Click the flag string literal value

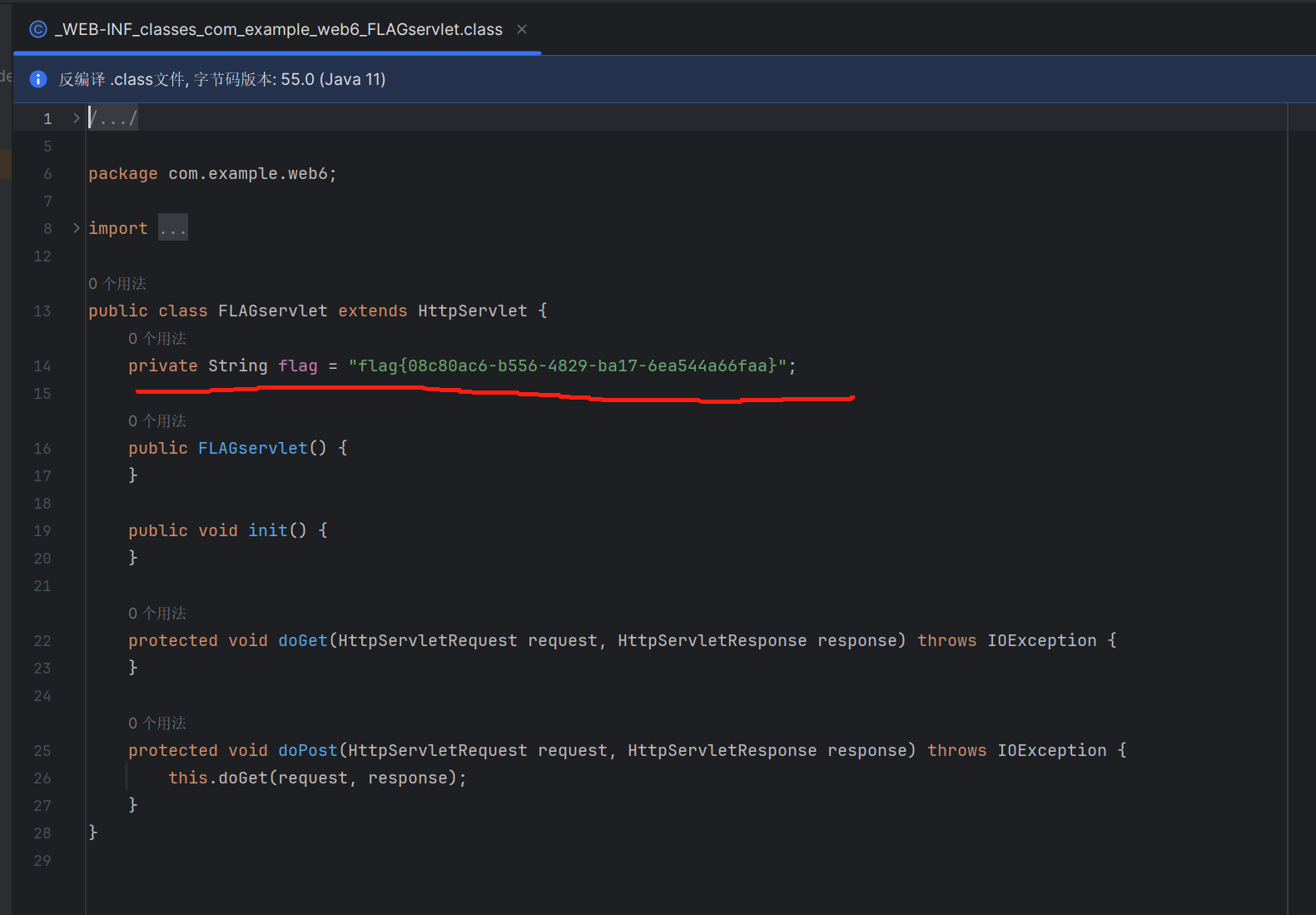pyautogui.click(x=567, y=366)
